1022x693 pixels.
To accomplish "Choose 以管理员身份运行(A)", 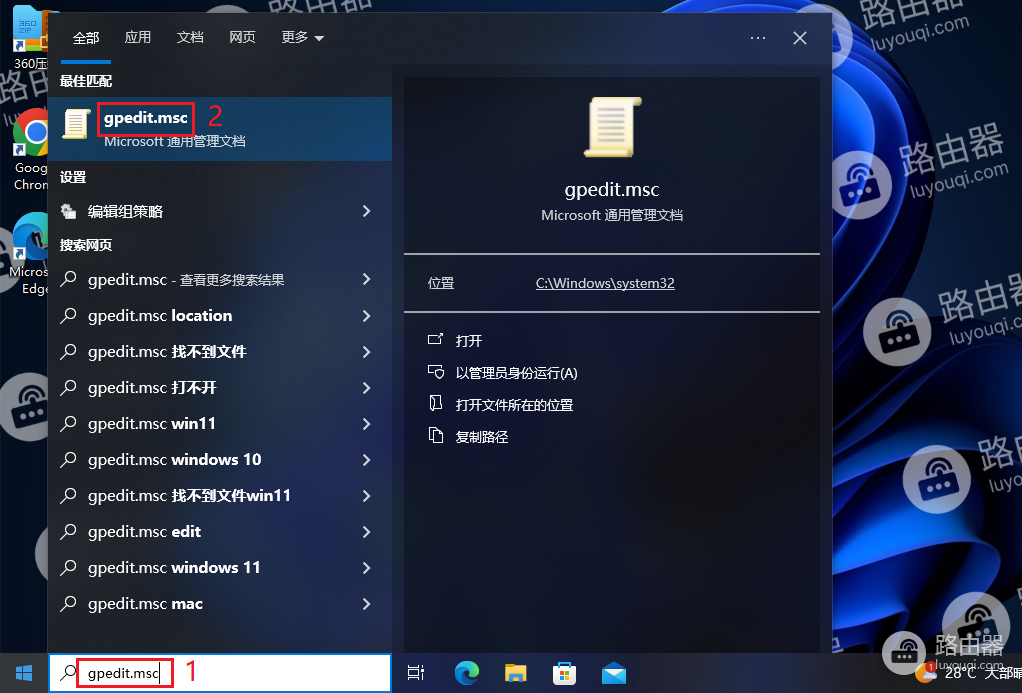I will (x=516, y=373).
